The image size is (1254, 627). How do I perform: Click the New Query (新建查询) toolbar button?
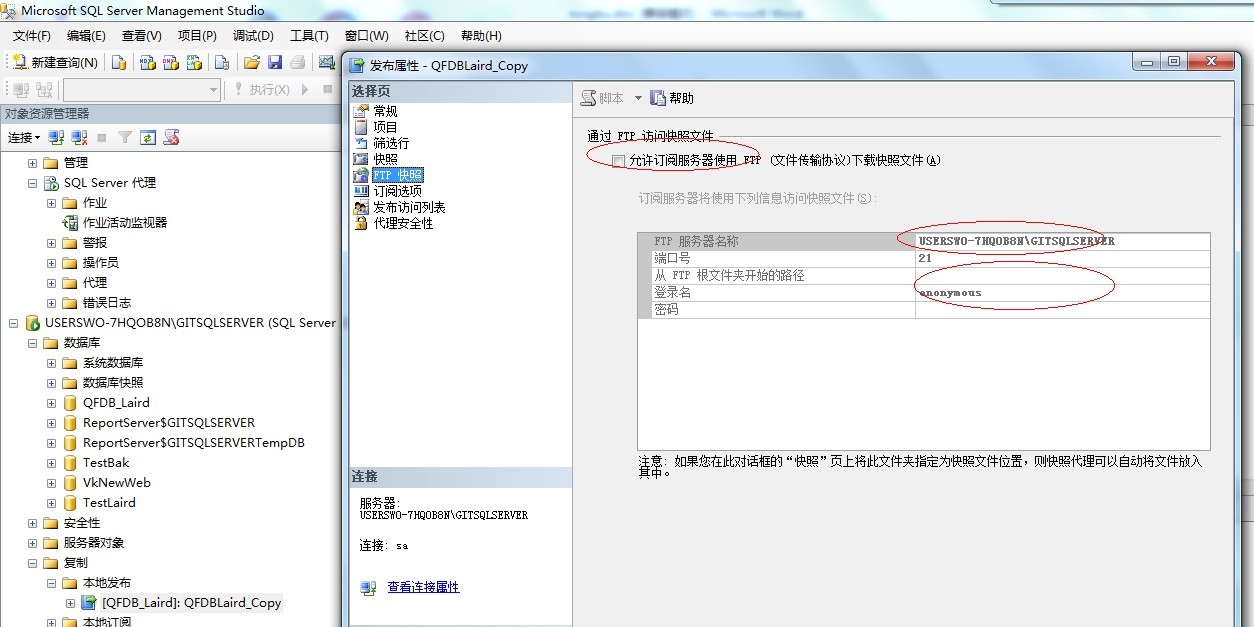coord(55,62)
